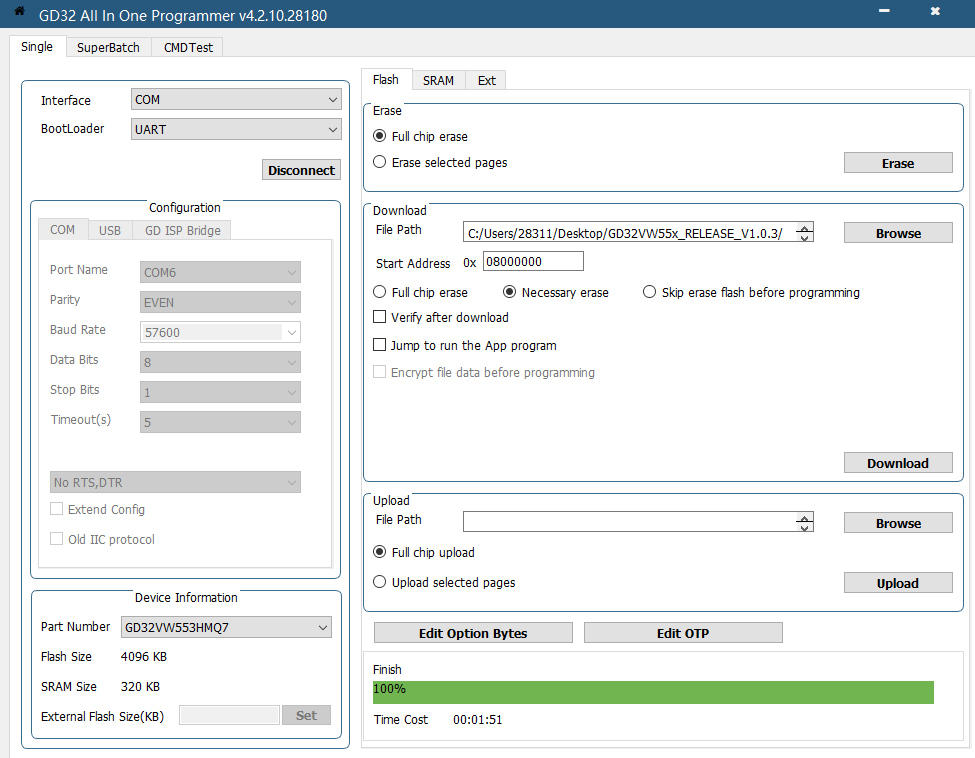
Task: Expand the Timeout(s) dropdown
Action: pos(220,422)
